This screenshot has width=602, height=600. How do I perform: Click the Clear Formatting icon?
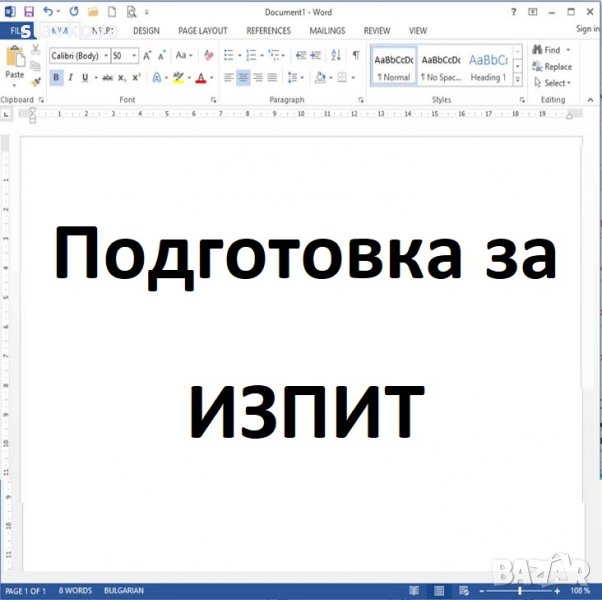[208, 56]
